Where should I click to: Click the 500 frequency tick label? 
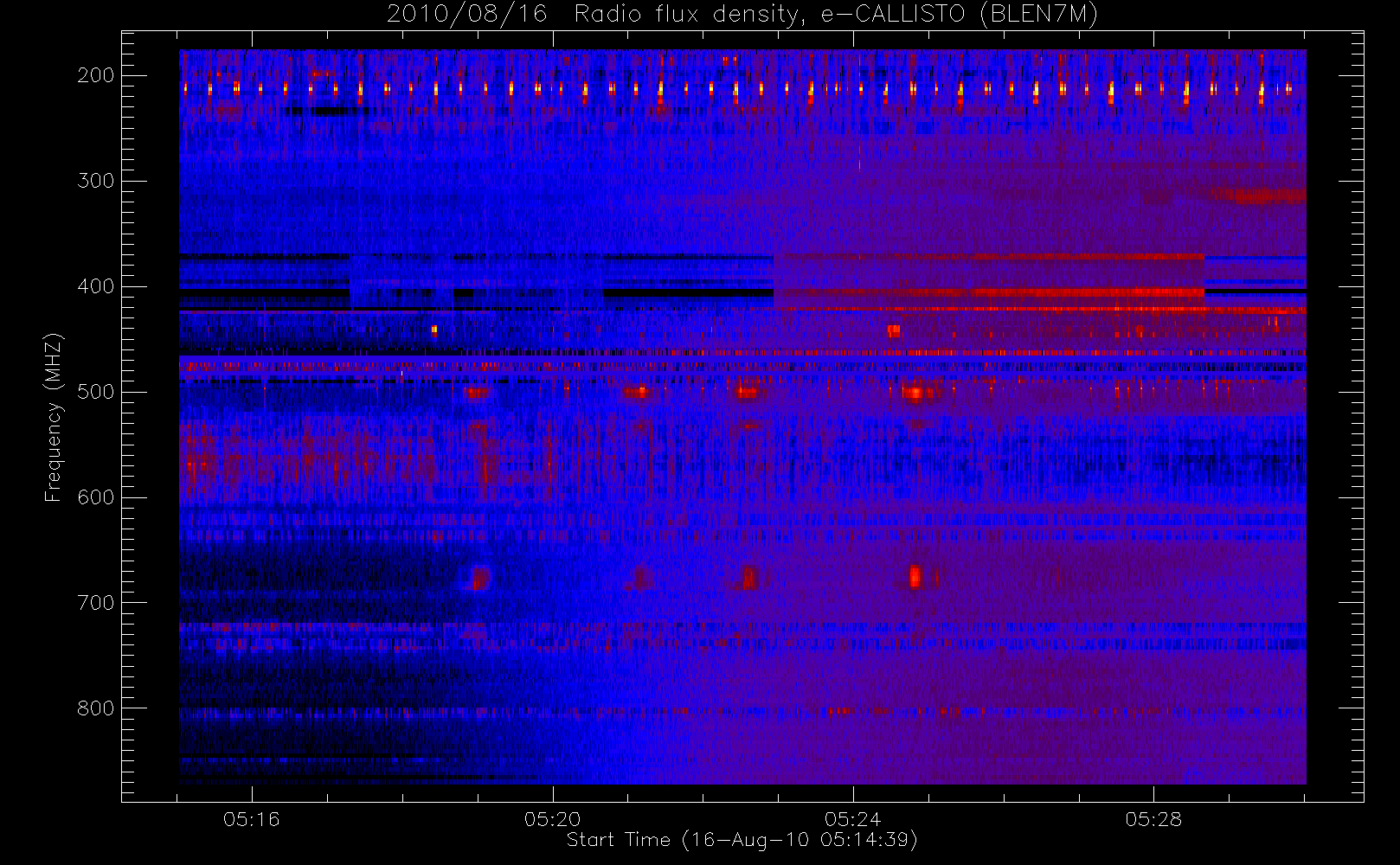point(96,392)
